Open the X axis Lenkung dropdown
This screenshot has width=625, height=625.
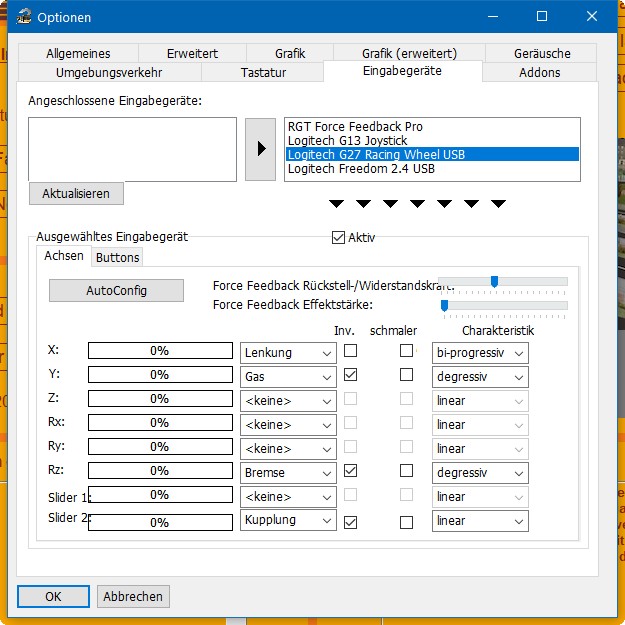pyautogui.click(x=288, y=352)
